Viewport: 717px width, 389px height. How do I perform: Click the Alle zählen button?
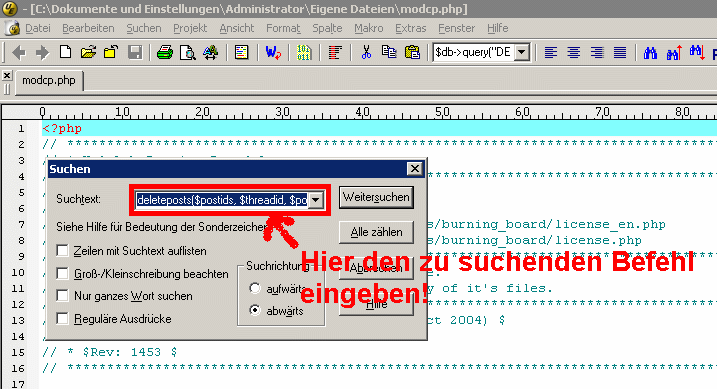coord(376,232)
